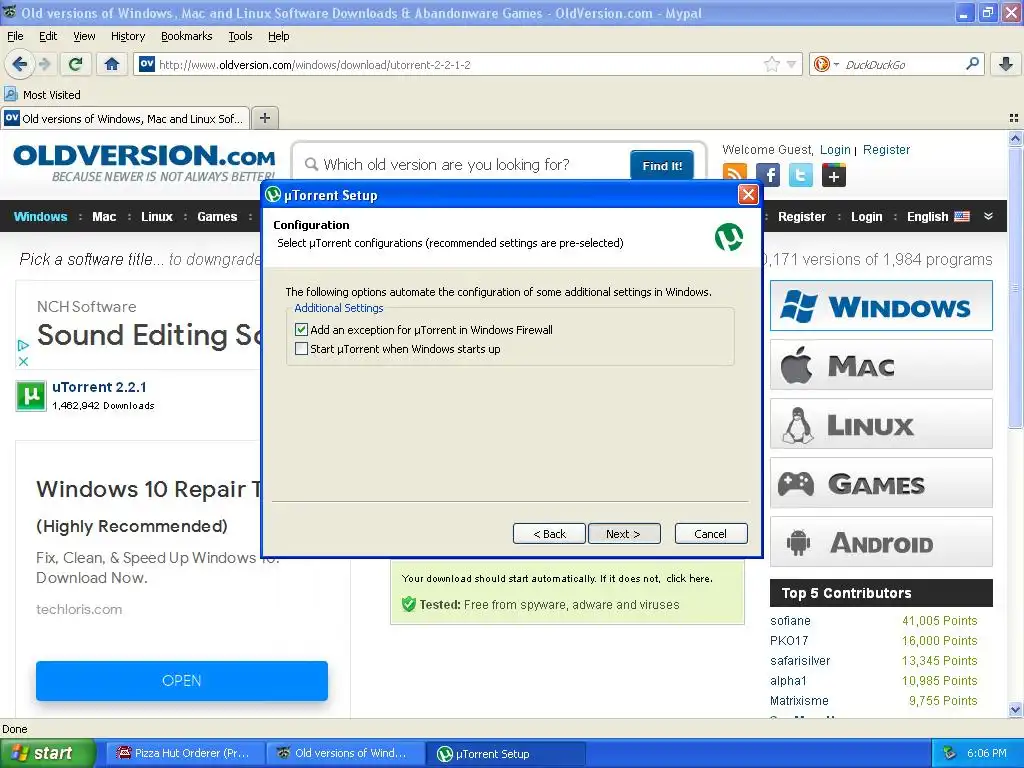Click the DuckDuckGo search input
The image size is (1024, 768).
pos(903,65)
